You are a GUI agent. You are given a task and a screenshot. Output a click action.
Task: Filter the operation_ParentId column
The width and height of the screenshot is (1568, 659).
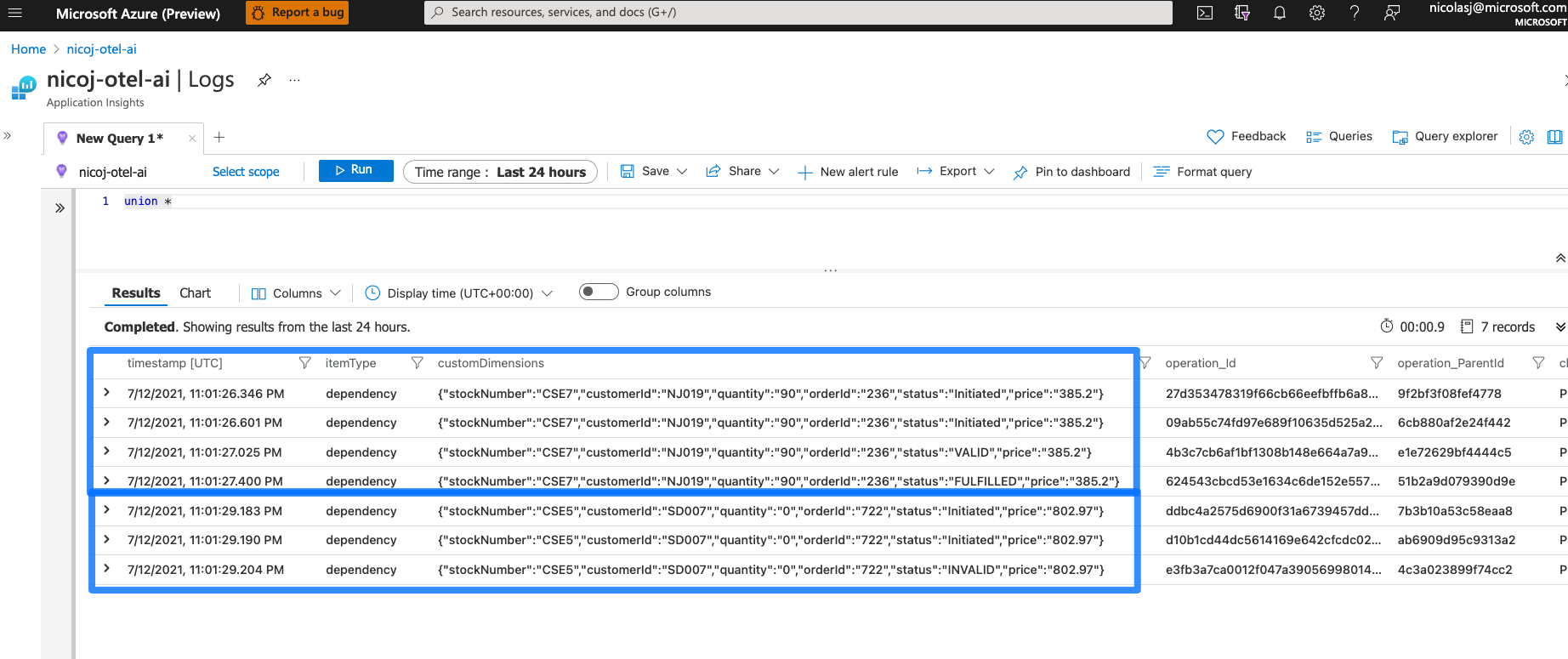coord(1538,363)
